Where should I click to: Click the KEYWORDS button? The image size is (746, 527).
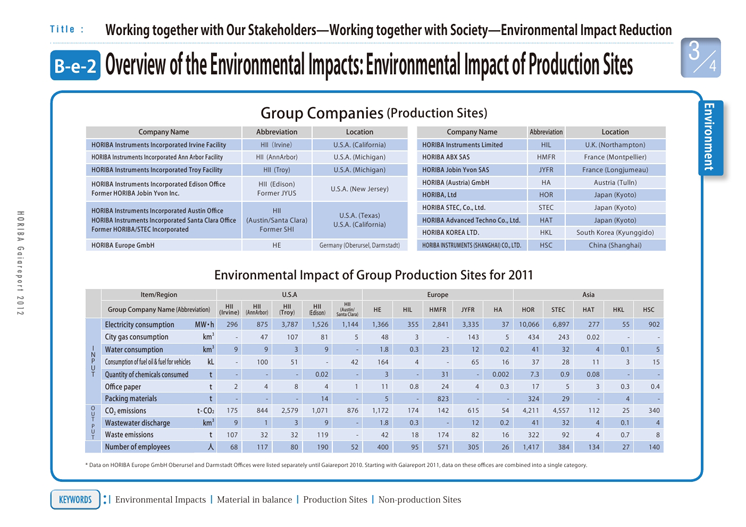(75, 499)
